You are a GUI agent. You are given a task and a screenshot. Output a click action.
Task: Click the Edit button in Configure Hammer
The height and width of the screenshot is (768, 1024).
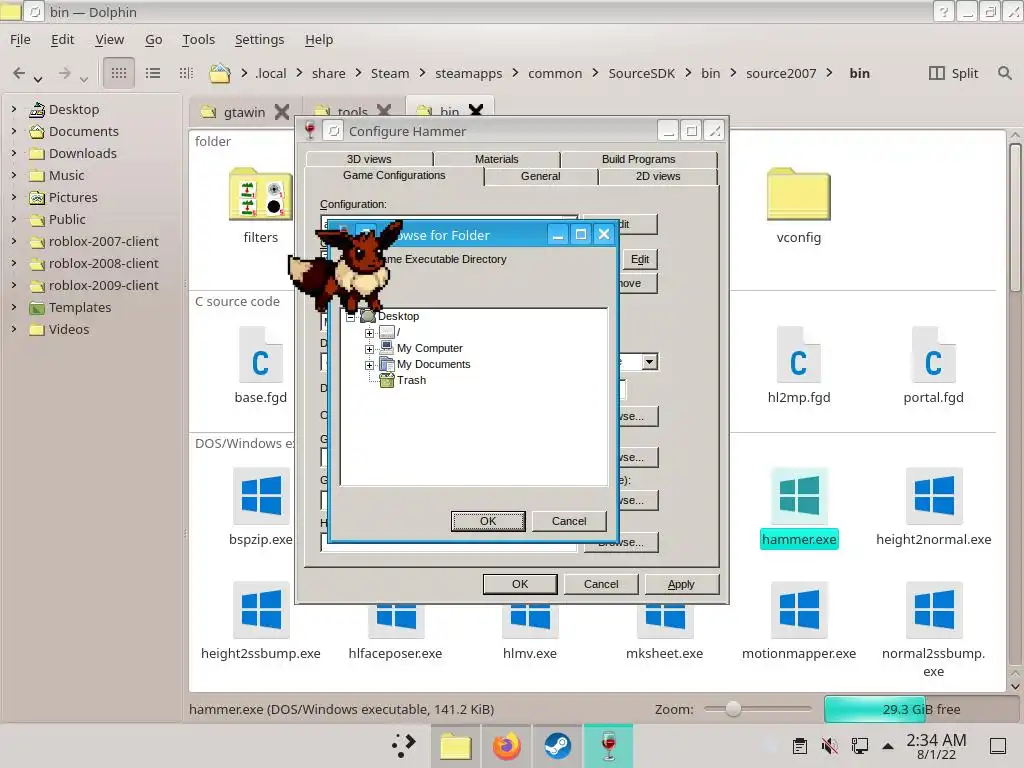click(x=639, y=259)
